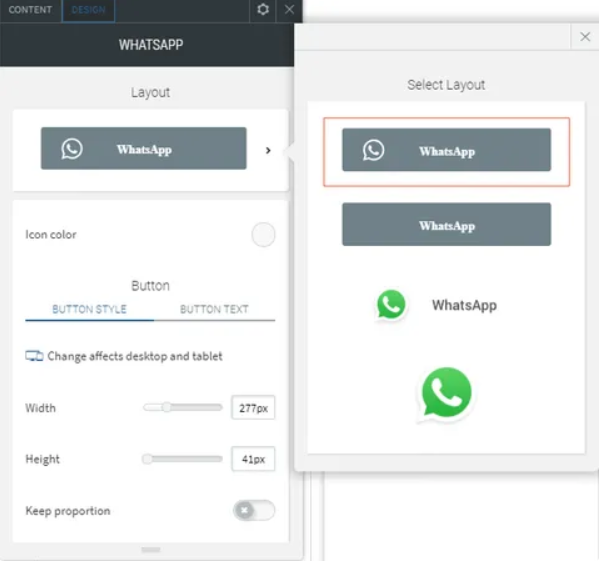Adjust the Height slider
The width and height of the screenshot is (601, 563).
click(147, 459)
